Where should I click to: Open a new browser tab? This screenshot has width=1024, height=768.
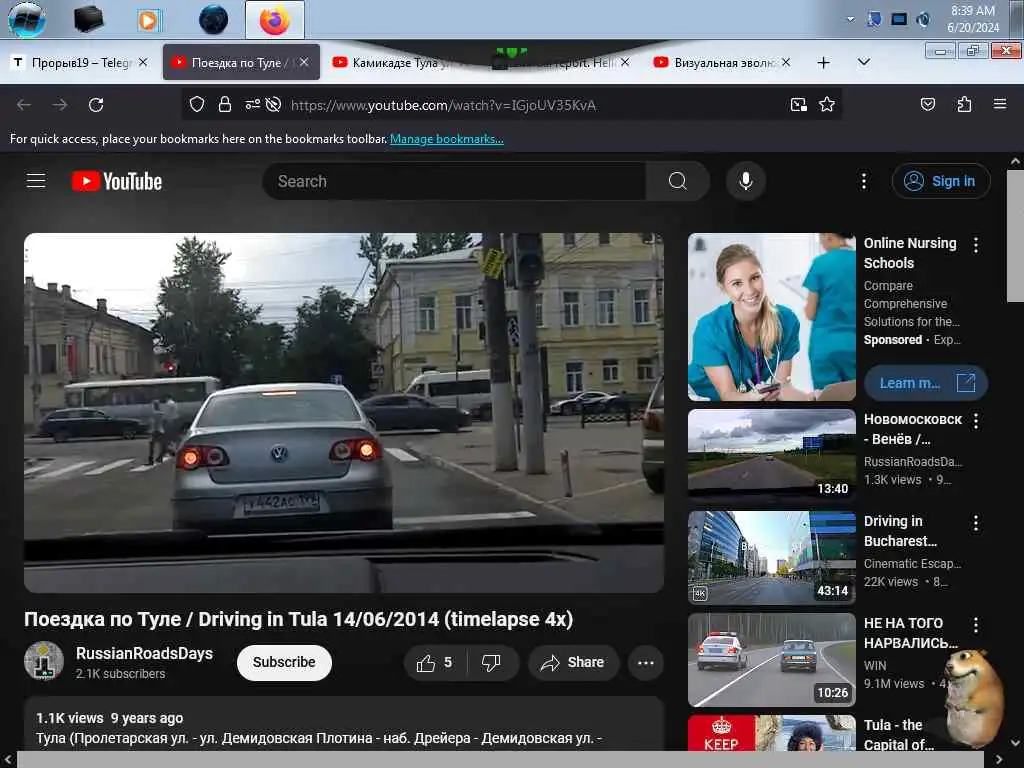click(824, 62)
